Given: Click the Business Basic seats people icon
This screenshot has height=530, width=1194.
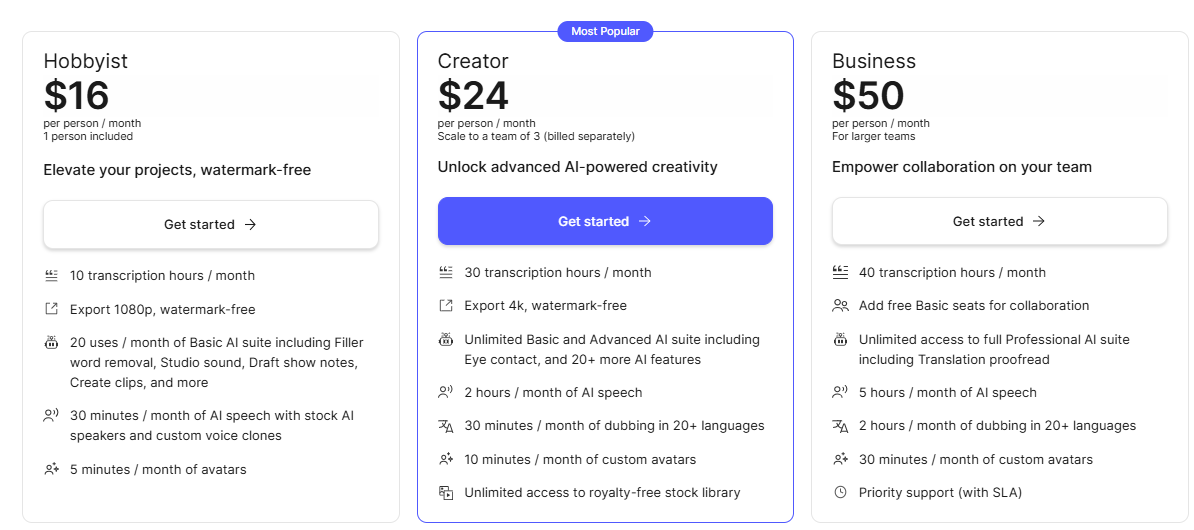Looking at the screenshot, I should (840, 306).
